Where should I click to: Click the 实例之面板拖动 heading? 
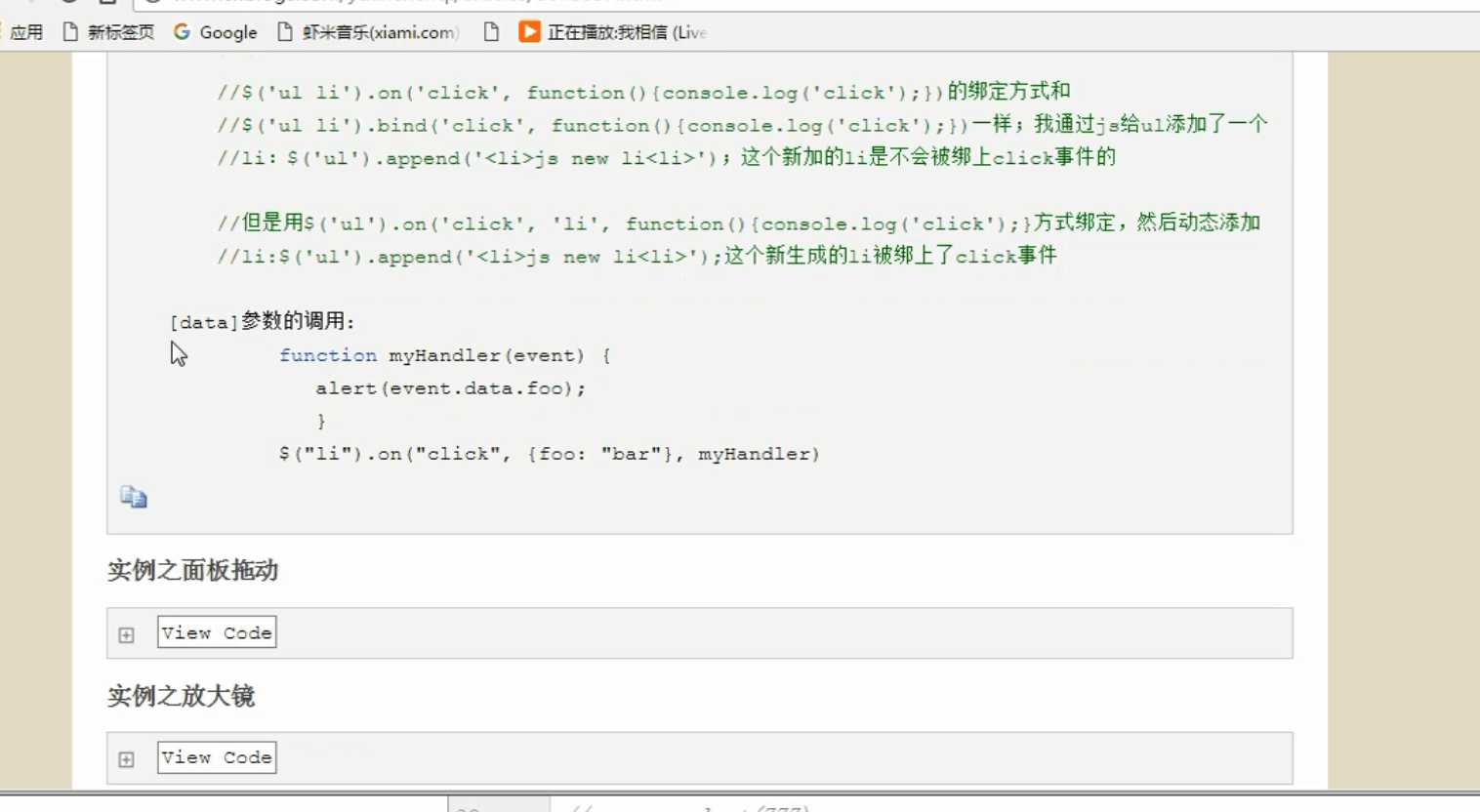click(x=193, y=570)
